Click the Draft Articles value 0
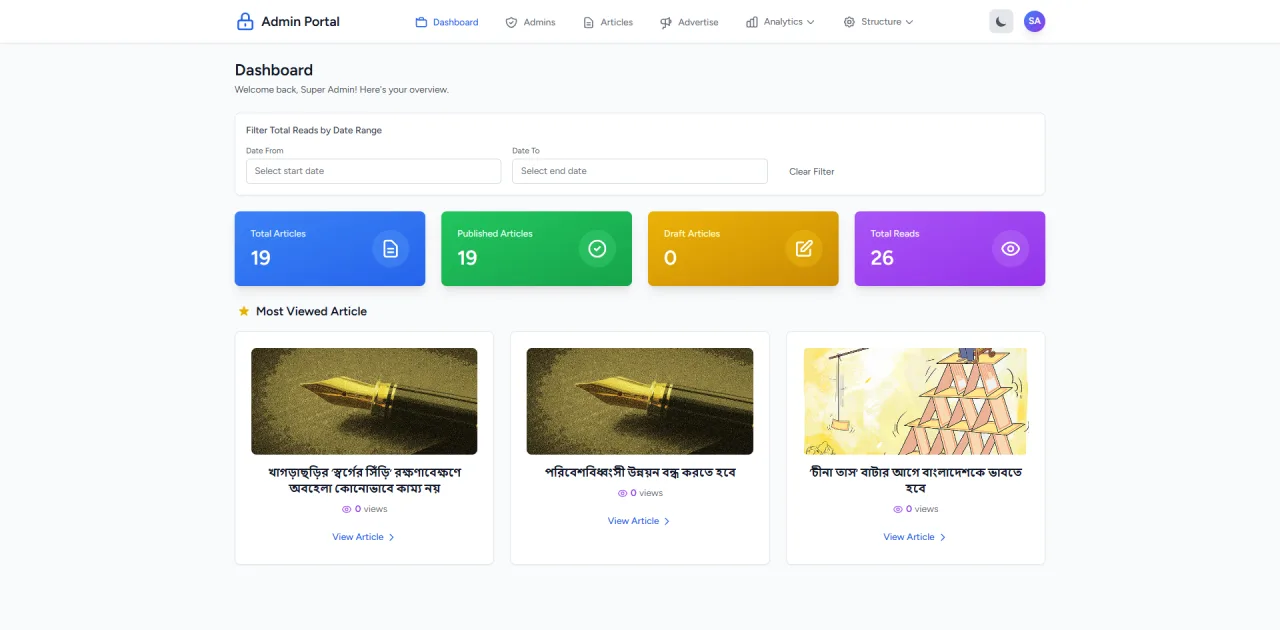1280x630 pixels. [x=670, y=258]
